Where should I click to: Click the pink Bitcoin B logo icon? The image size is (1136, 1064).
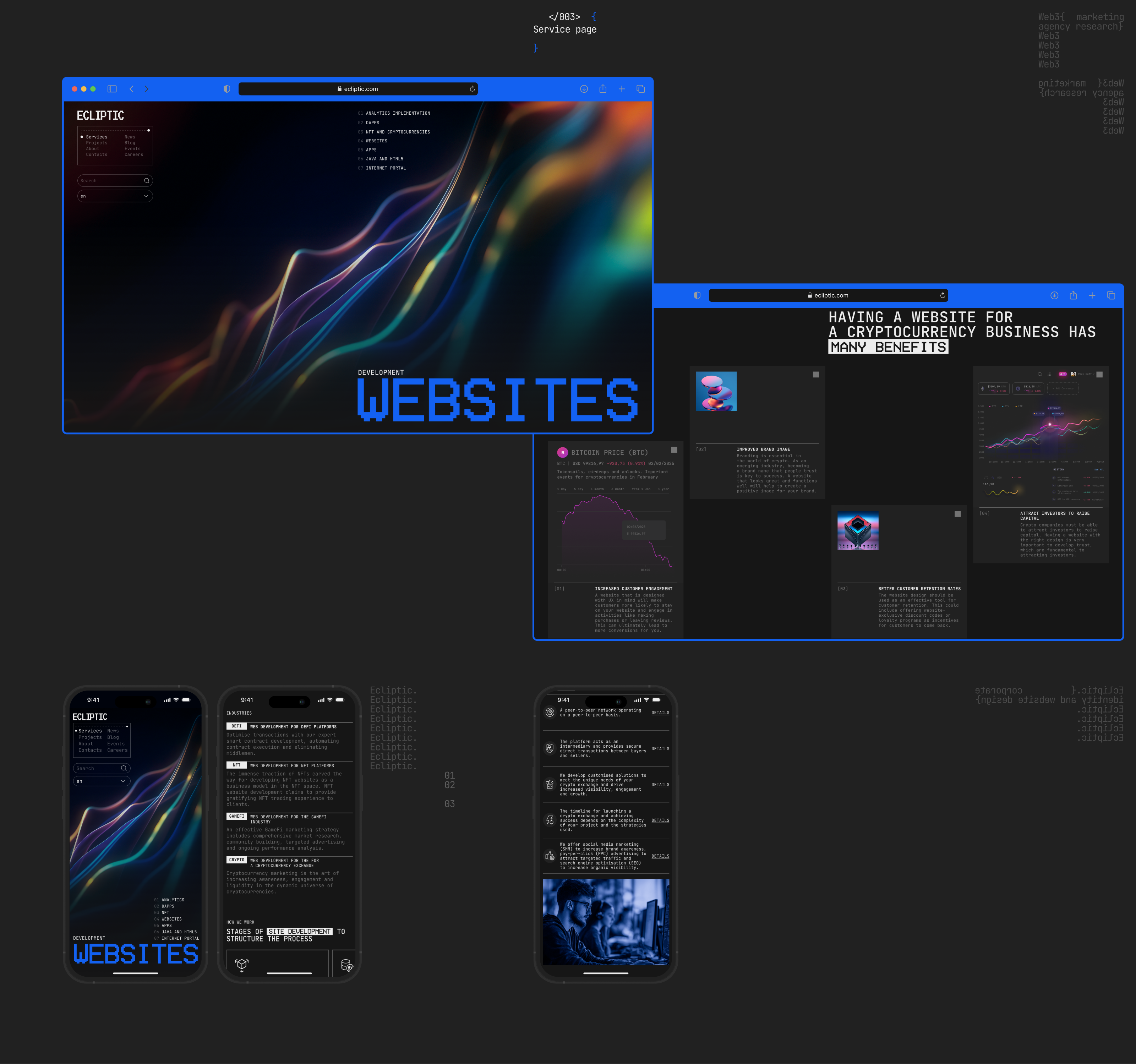coord(562,453)
